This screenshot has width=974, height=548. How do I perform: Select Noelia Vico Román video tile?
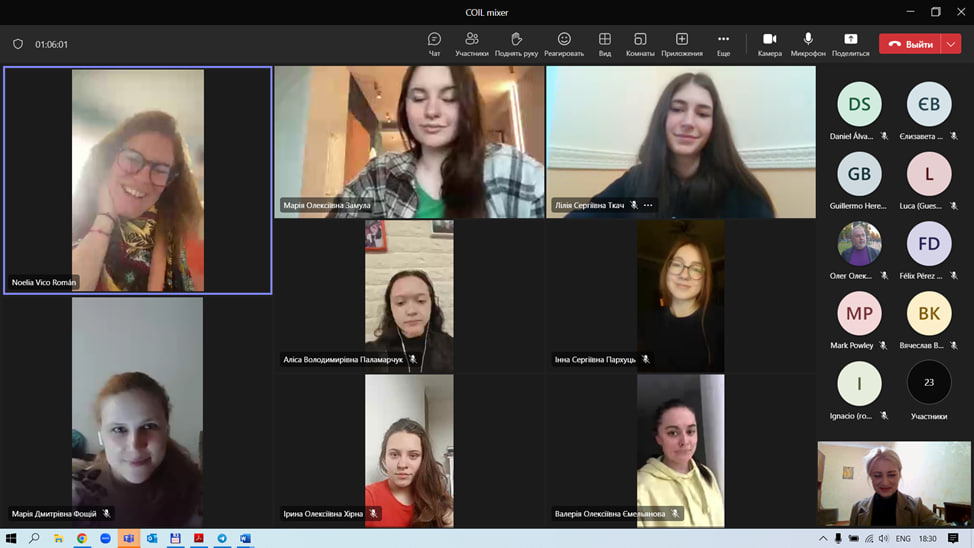(x=138, y=180)
